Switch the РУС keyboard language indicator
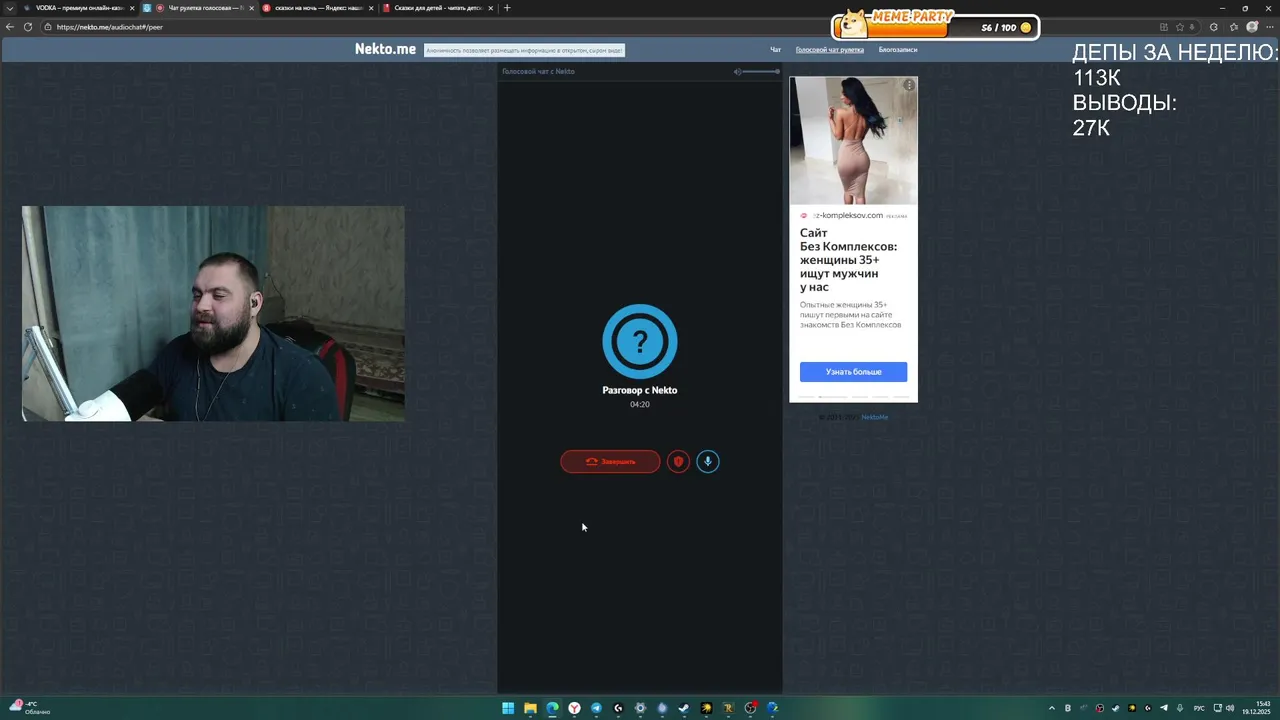Viewport: 1280px width, 720px height. tap(1199, 708)
